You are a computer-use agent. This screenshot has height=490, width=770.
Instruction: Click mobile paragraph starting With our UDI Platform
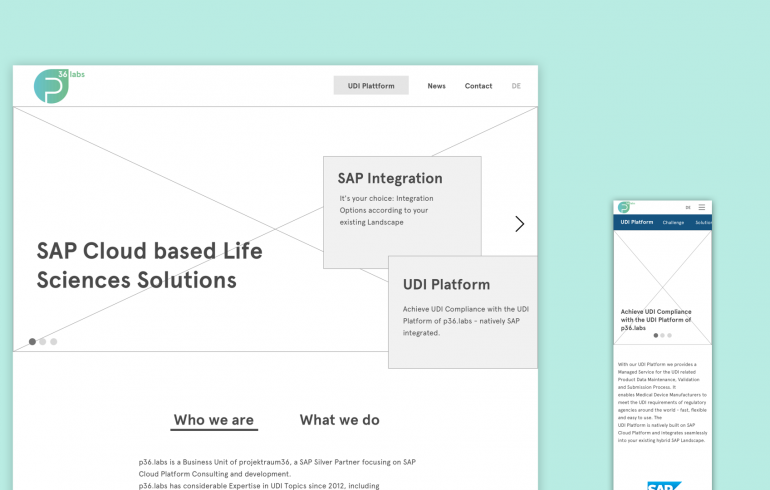662,402
